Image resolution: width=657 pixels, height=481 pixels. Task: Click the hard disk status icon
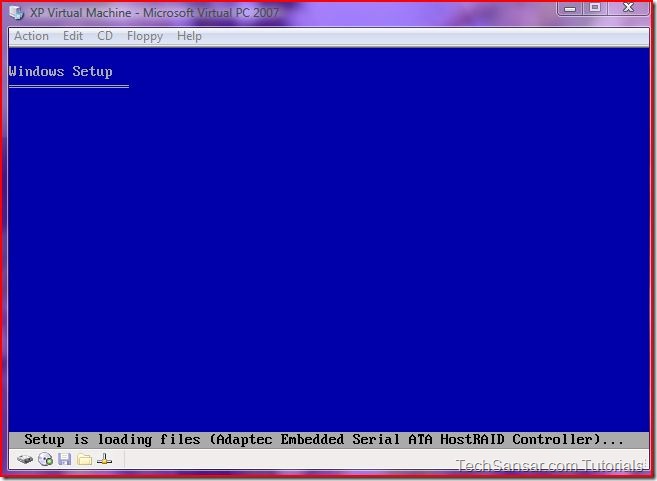25,459
